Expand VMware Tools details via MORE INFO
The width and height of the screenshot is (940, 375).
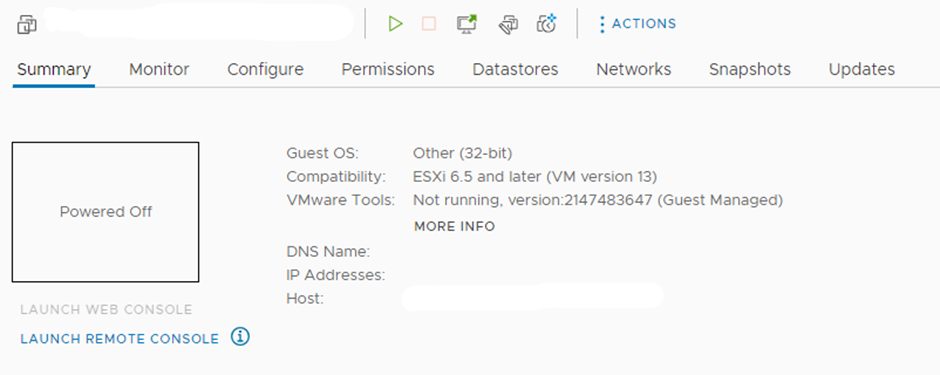(454, 226)
